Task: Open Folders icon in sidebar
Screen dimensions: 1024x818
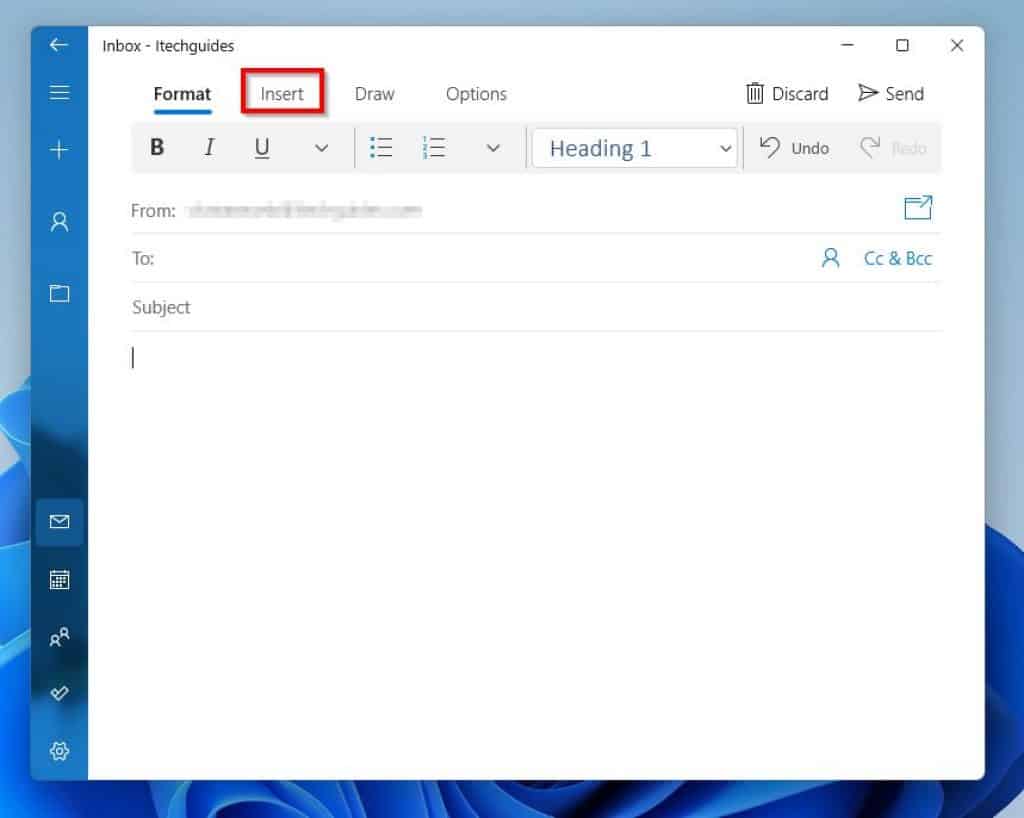Action: pos(59,293)
